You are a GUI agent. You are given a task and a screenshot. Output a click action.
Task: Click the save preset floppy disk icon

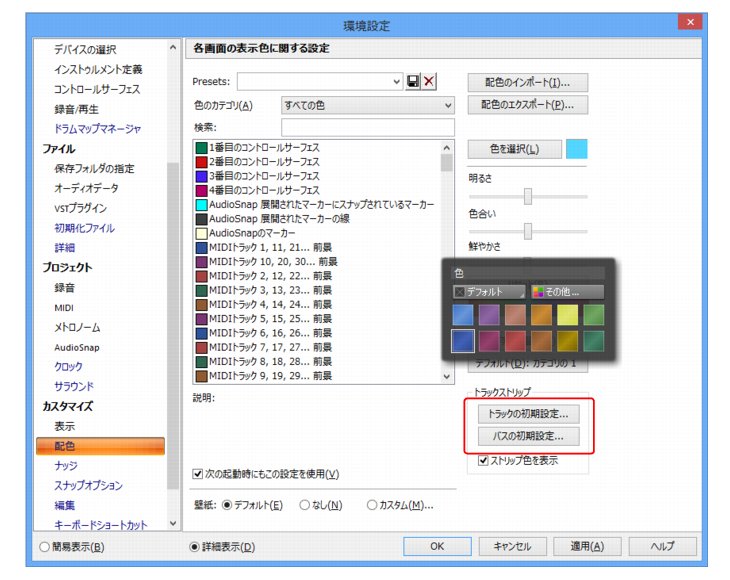pyautogui.click(x=412, y=81)
